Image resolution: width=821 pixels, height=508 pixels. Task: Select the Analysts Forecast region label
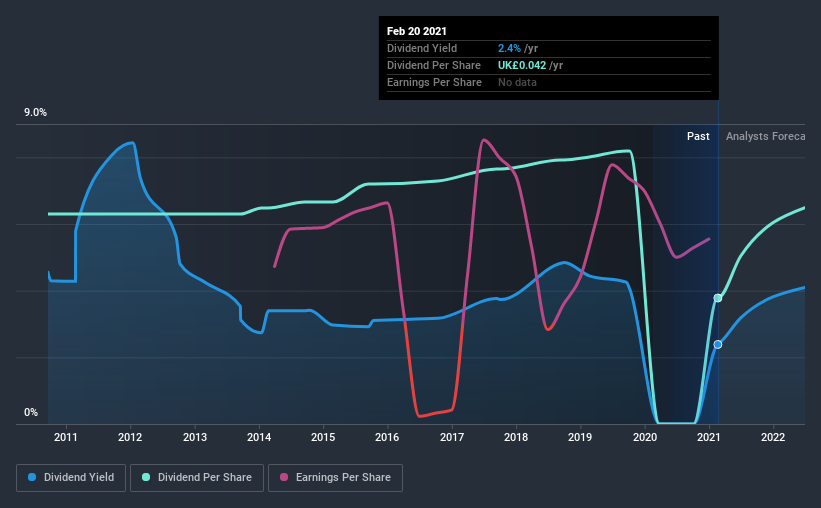(x=765, y=136)
